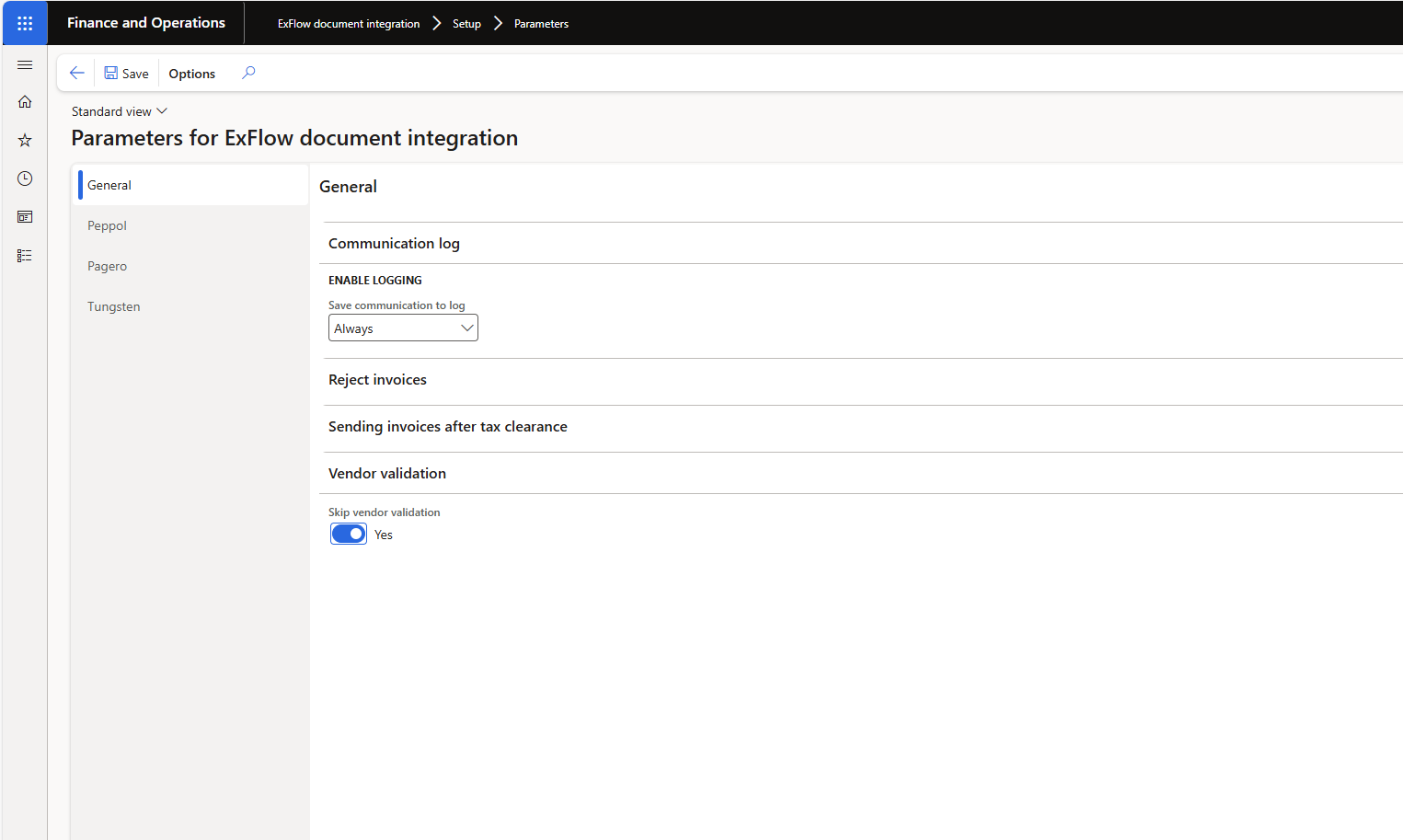Open Save communication to log dropdown
Image resolution: width=1403 pixels, height=840 pixels.
point(403,328)
